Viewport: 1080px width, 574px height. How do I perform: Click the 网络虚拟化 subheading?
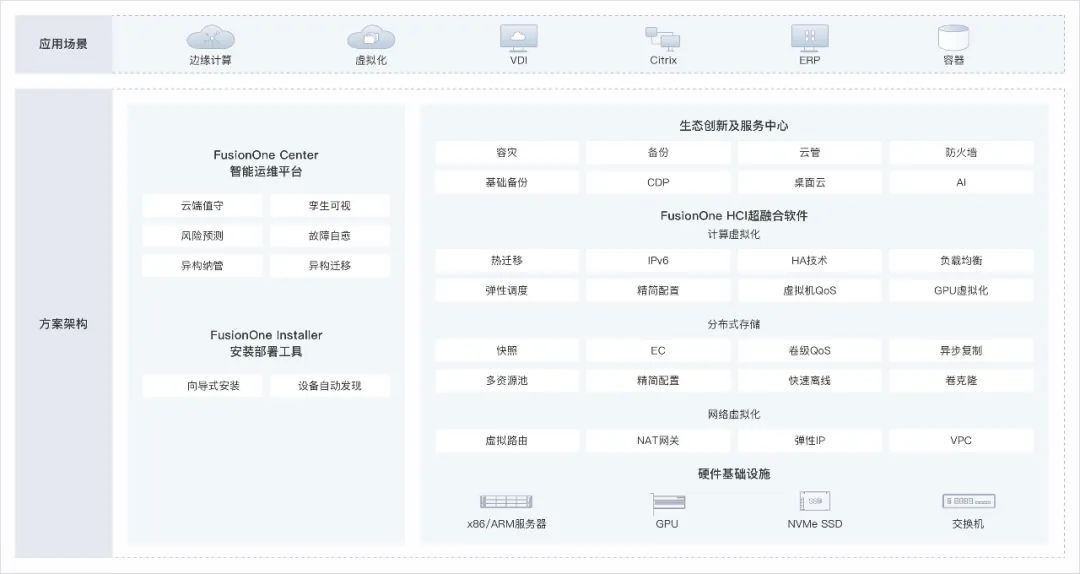pos(734,414)
